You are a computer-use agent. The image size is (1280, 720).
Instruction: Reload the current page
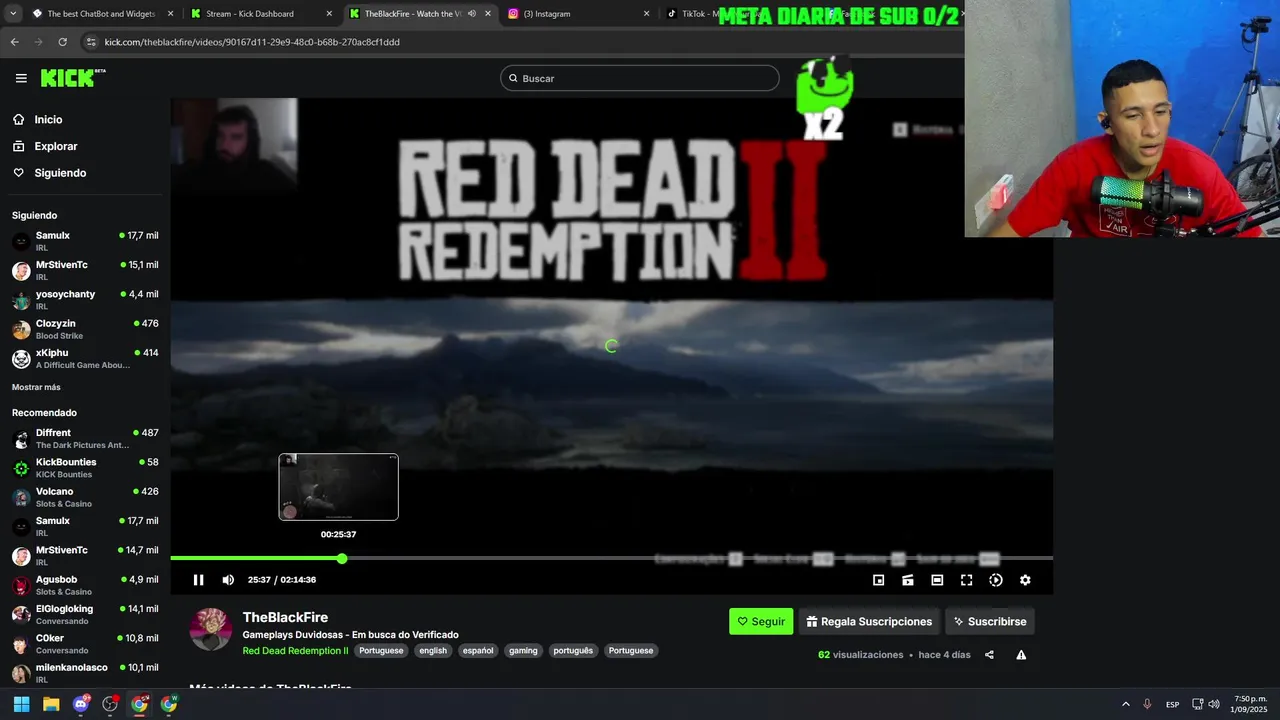click(x=62, y=42)
